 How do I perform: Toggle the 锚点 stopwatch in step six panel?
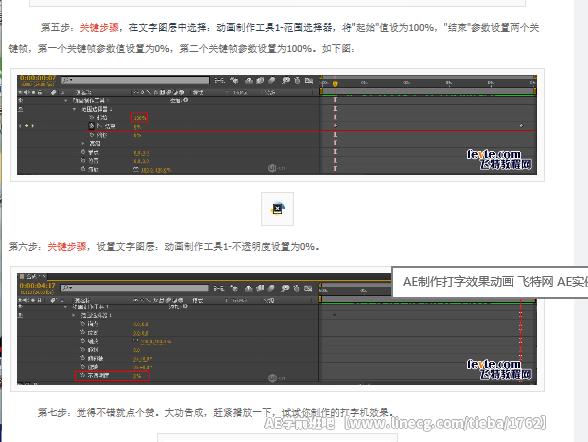coord(83,324)
